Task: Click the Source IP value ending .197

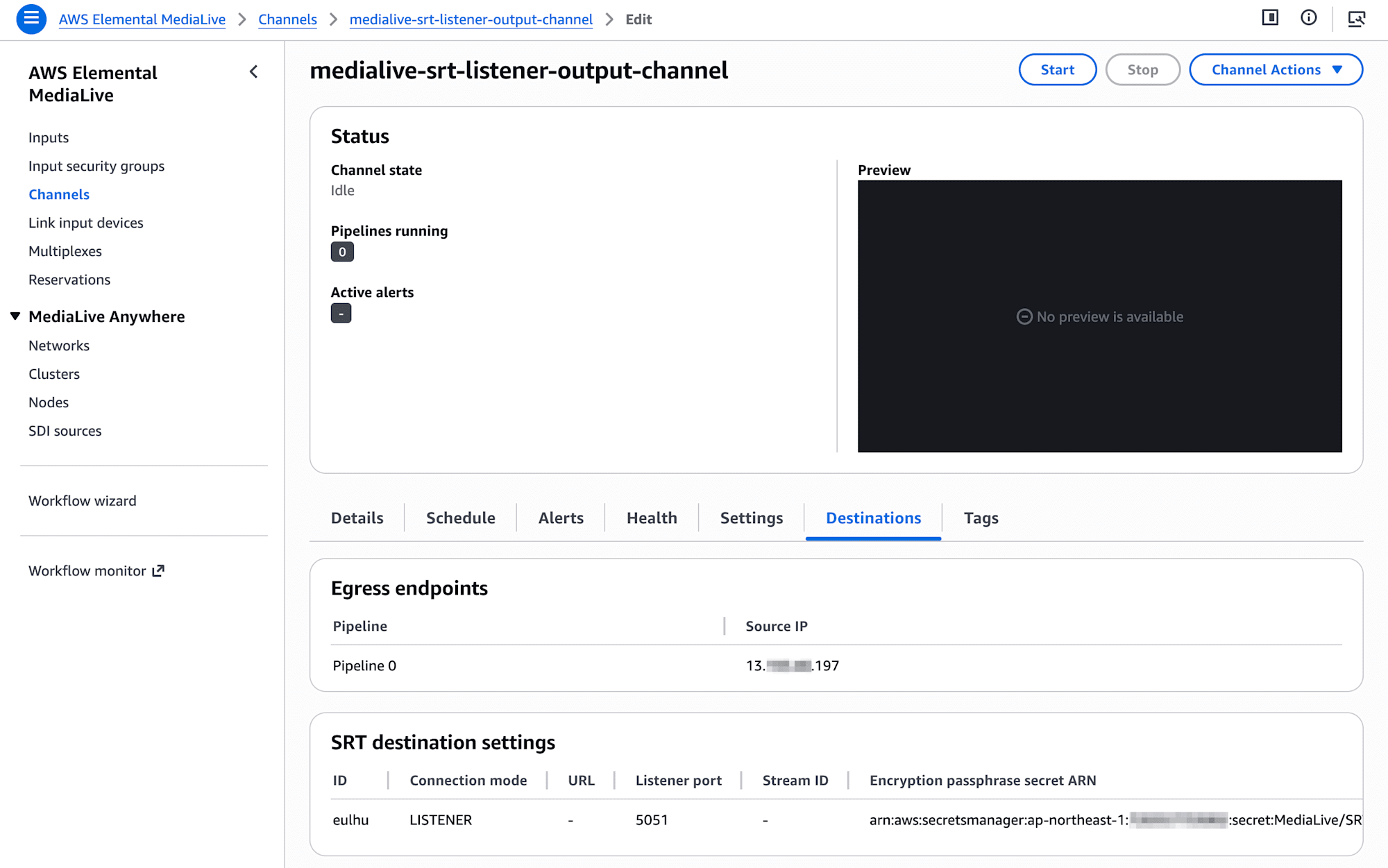Action: tap(793, 665)
